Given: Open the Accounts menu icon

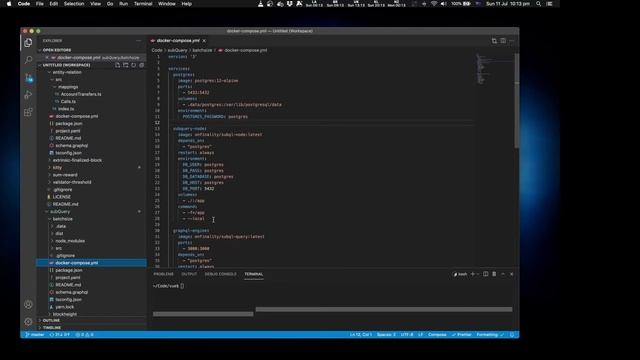Looking at the screenshot, I should [x=28, y=304].
